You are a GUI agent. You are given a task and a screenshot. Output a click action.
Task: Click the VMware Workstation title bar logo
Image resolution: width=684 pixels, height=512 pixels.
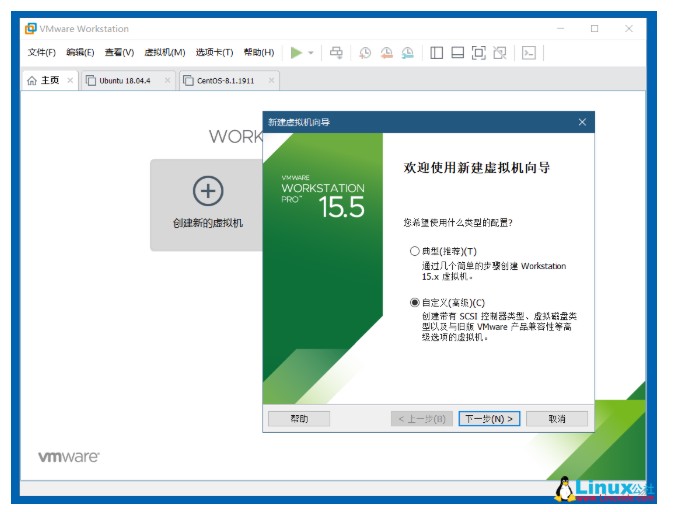click(x=31, y=28)
